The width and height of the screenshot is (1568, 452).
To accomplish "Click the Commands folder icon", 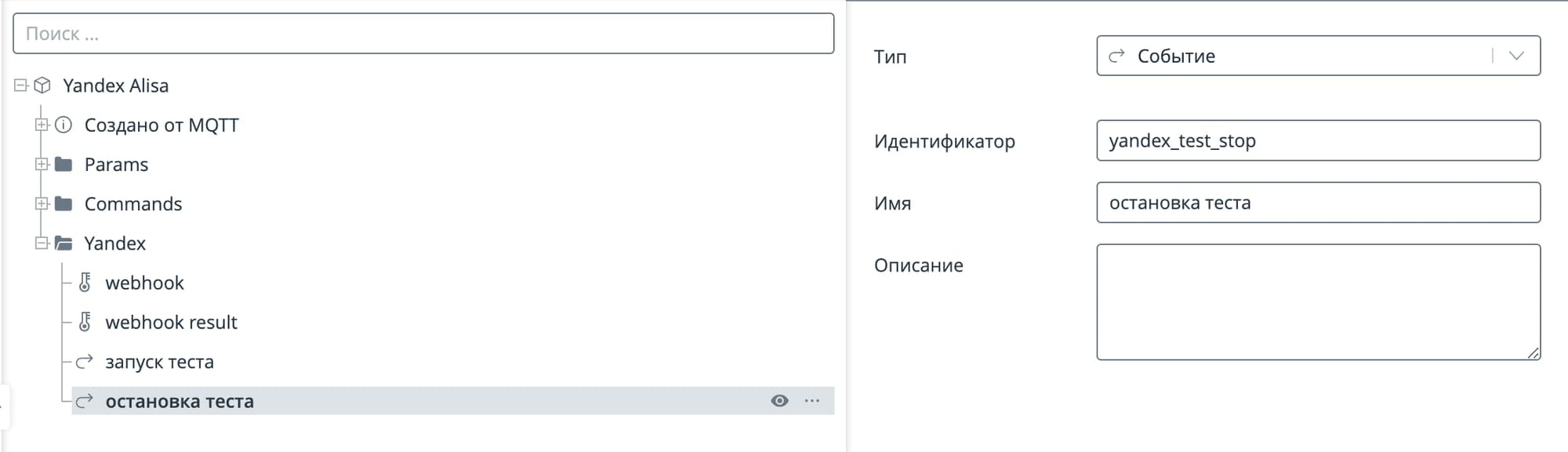I will [x=64, y=204].
